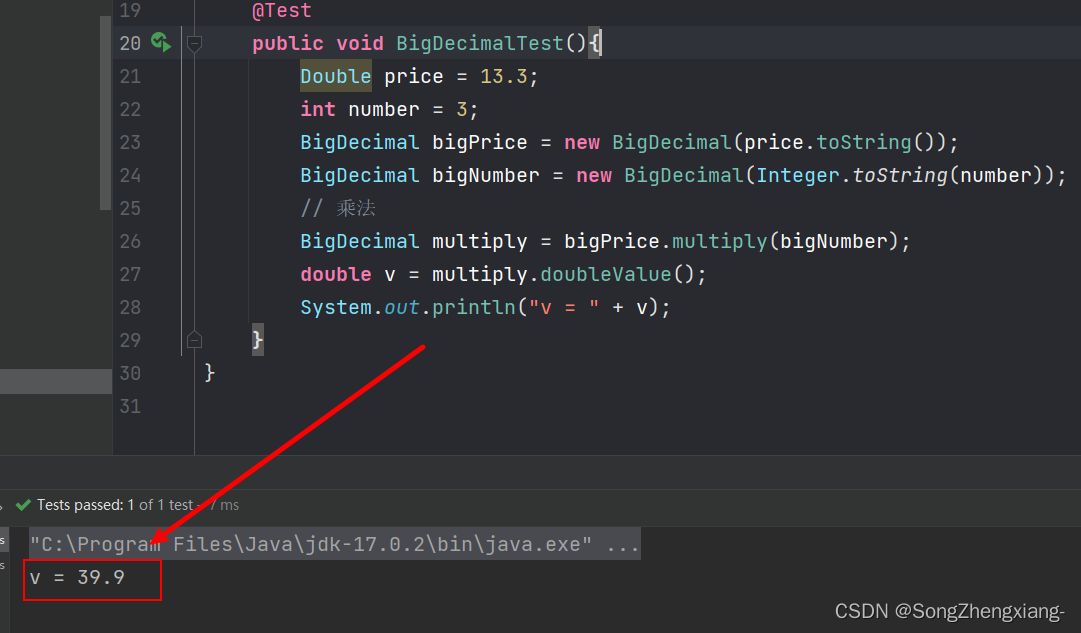Image resolution: width=1081 pixels, height=633 pixels.
Task: Collapse method fold marker on line 20
Action: point(194,43)
